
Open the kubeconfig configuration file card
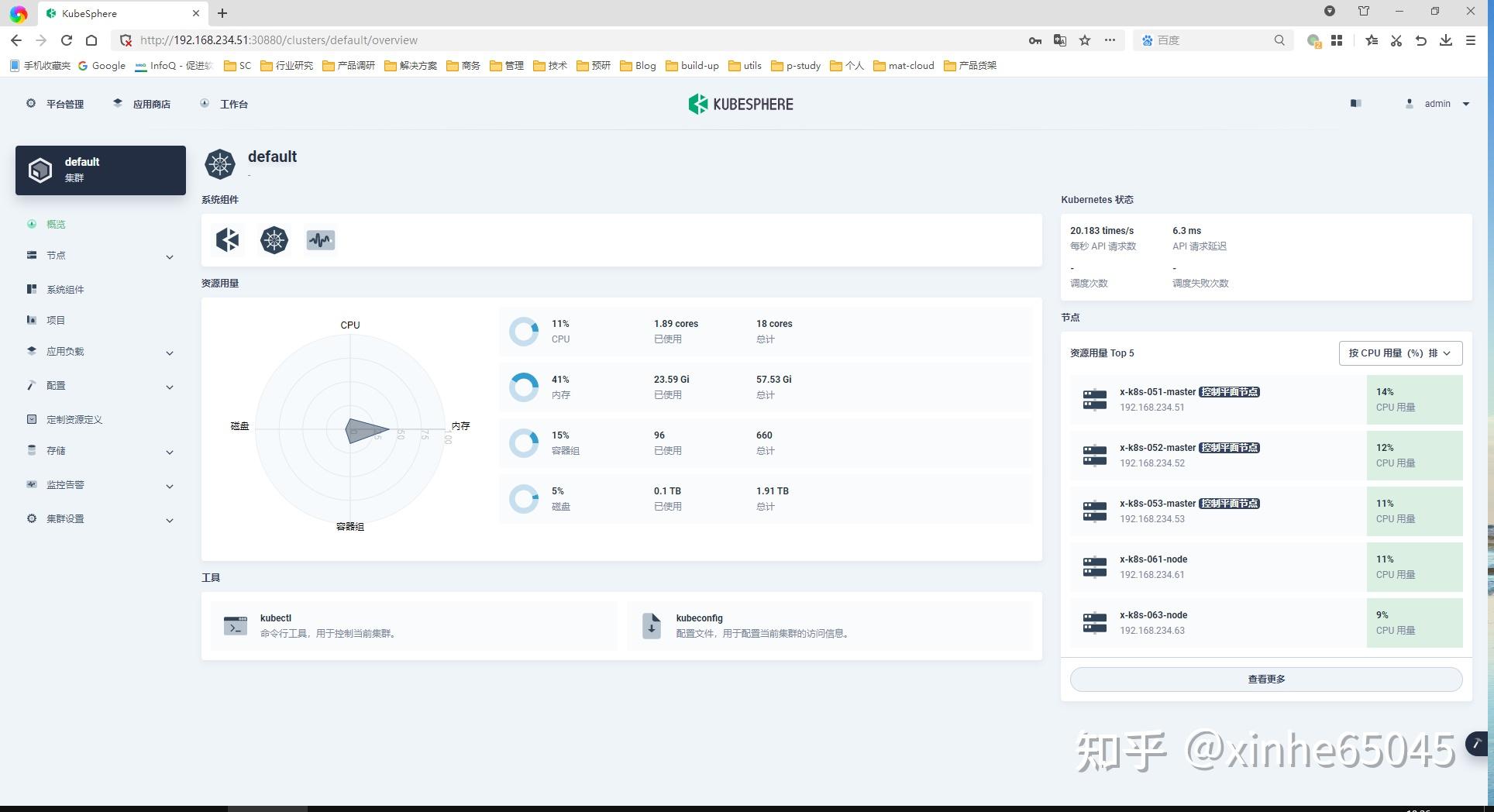coord(829,626)
